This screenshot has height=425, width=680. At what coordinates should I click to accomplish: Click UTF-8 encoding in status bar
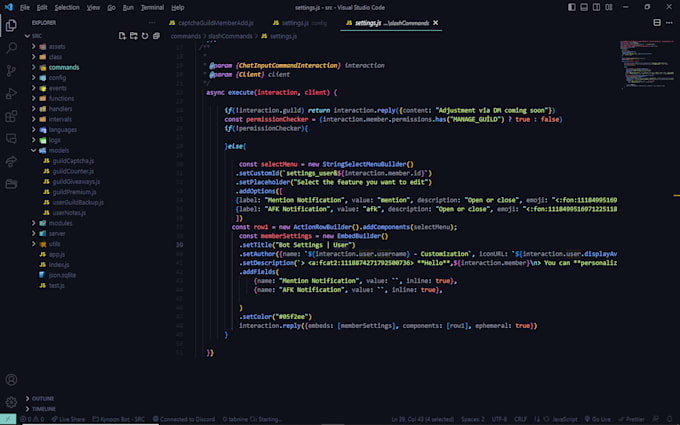pos(499,419)
